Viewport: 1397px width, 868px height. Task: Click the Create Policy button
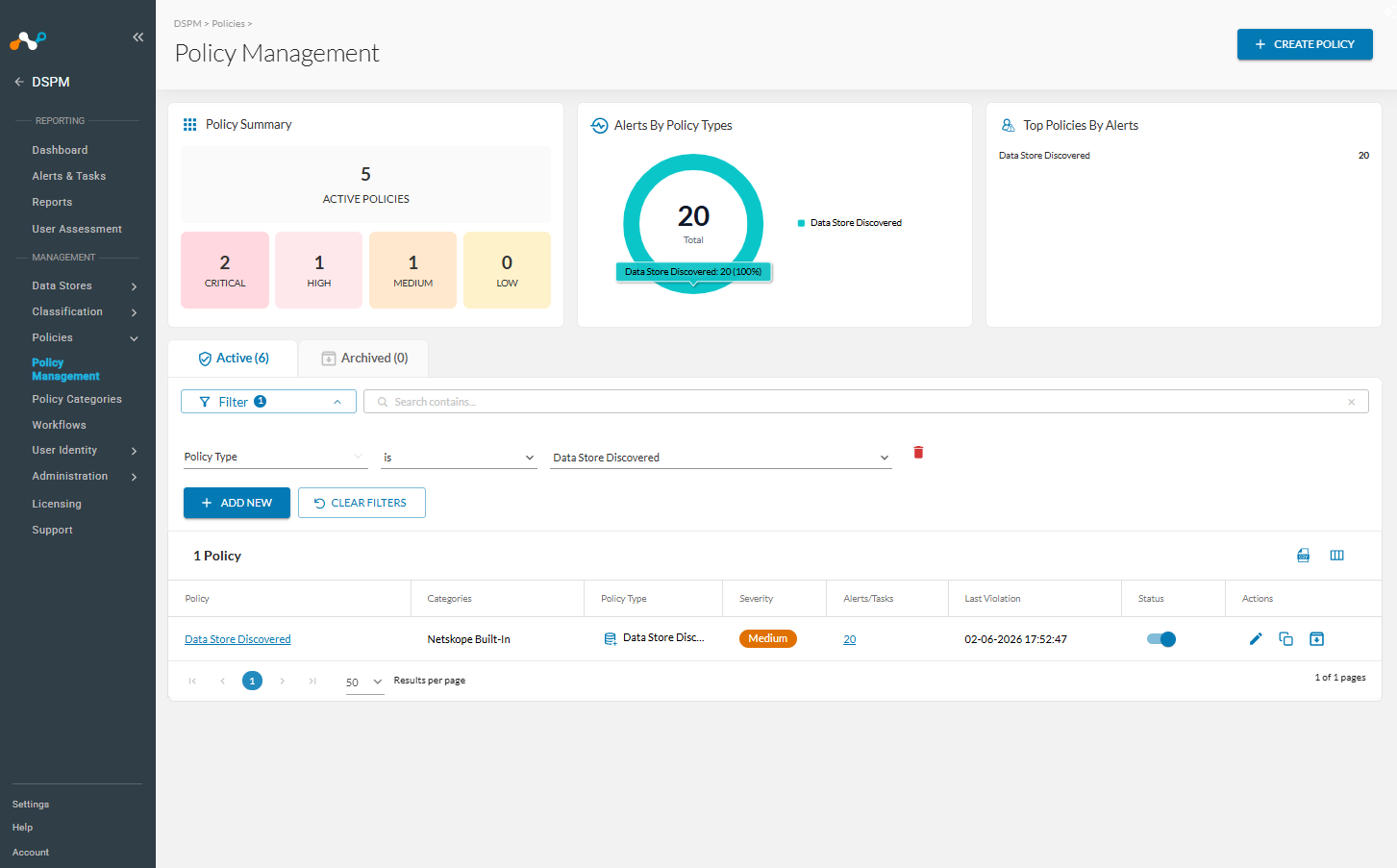pos(1305,44)
